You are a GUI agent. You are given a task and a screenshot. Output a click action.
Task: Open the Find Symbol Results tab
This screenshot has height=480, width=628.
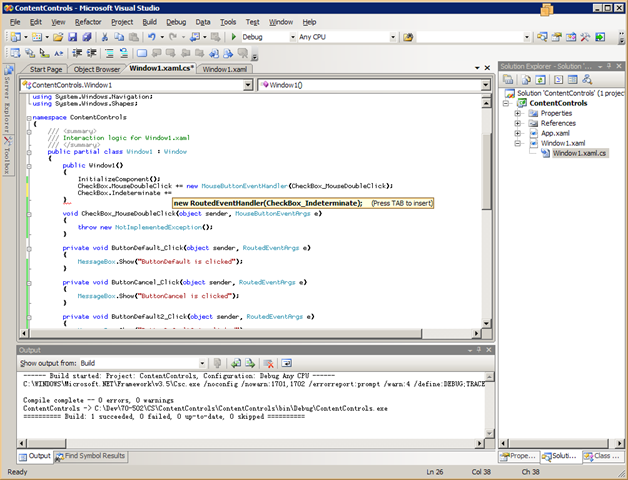(x=91, y=456)
